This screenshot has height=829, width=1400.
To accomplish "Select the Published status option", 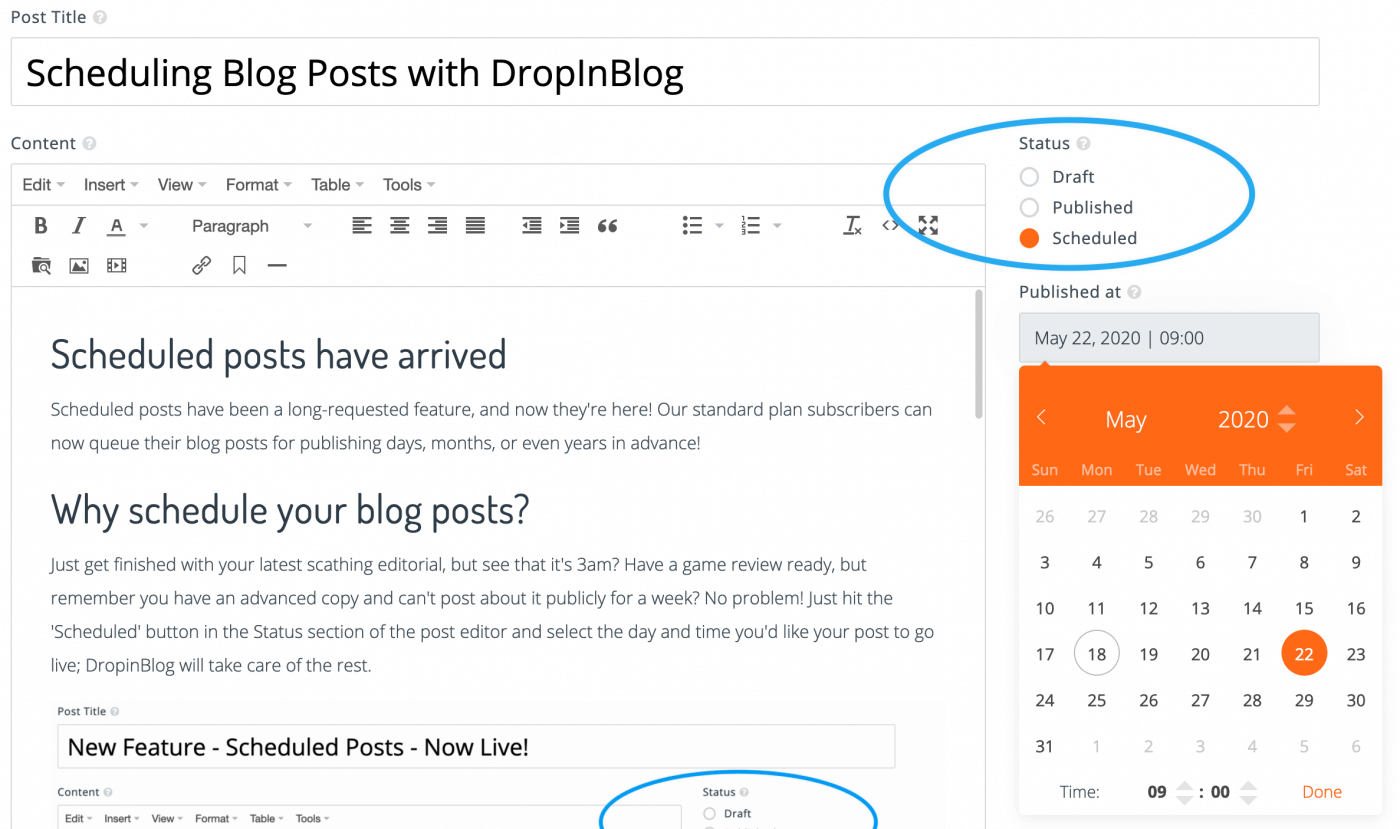I will click(1029, 207).
